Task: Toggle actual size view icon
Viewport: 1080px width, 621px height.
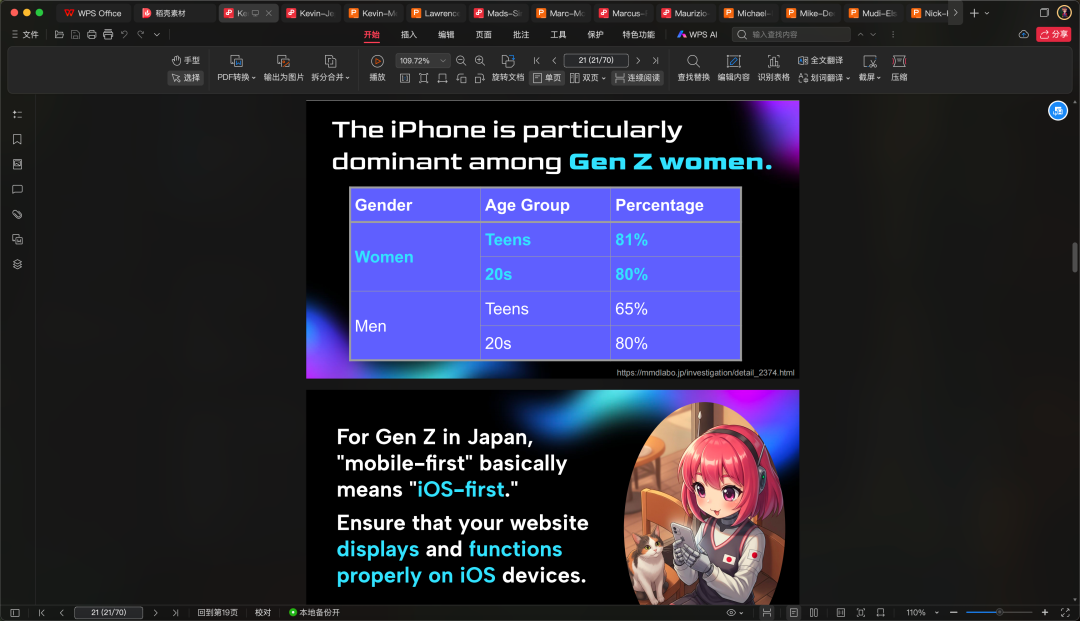Action: click(405, 78)
